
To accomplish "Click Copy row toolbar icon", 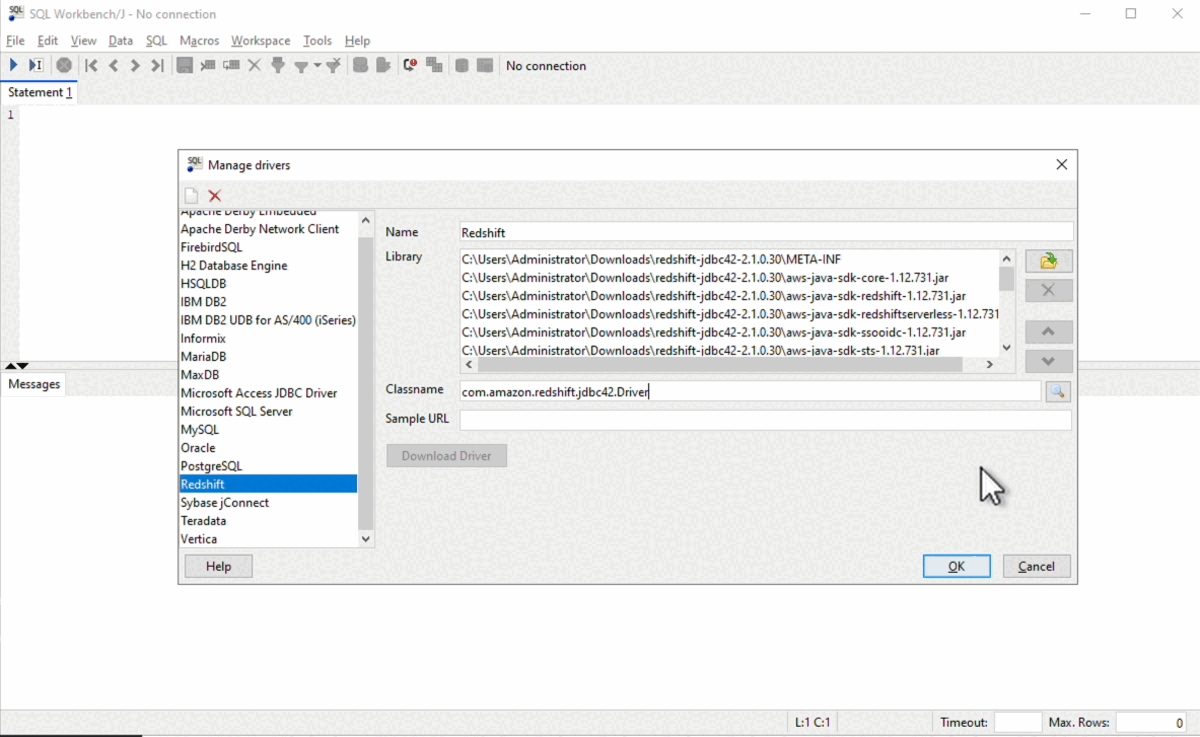I will click(x=231, y=65).
